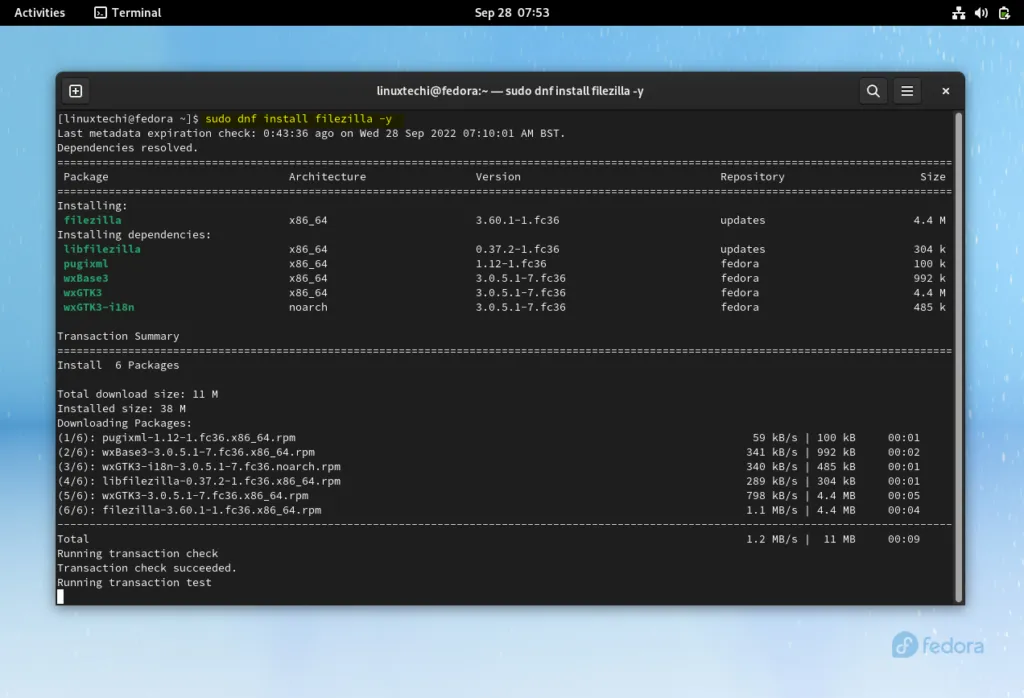Screen dimensions: 1024x698
Task: Open terminal search
Action: click(x=872, y=91)
